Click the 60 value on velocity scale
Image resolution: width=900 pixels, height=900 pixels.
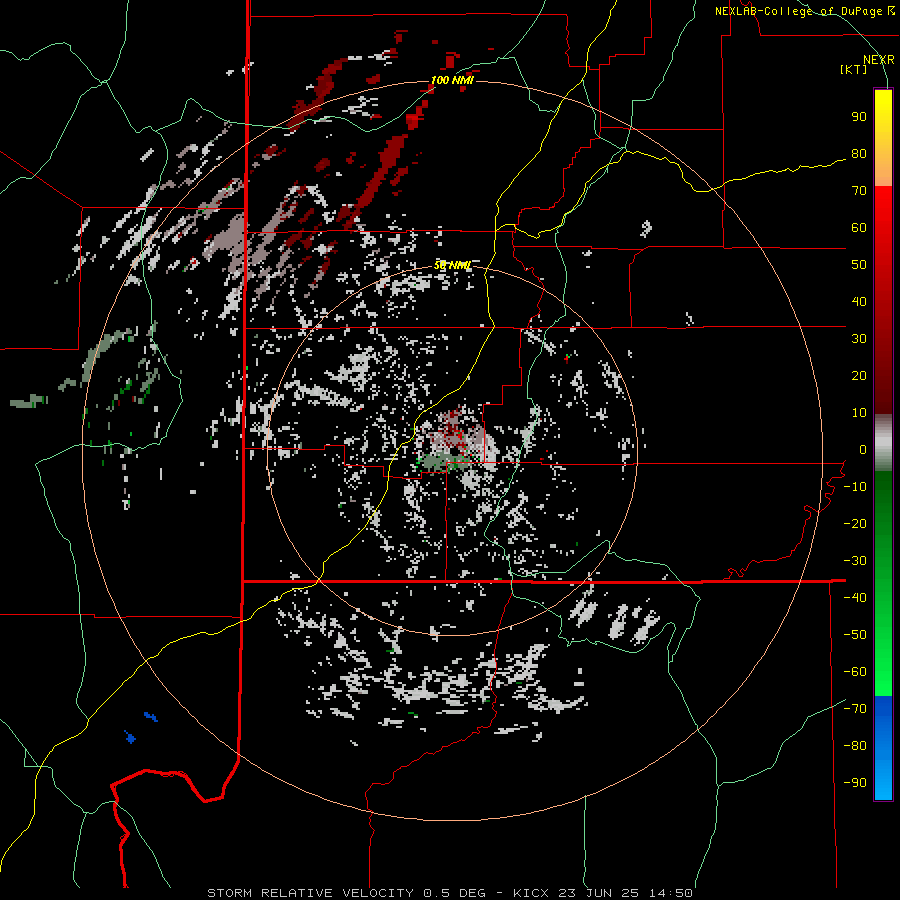pyautogui.click(x=859, y=228)
